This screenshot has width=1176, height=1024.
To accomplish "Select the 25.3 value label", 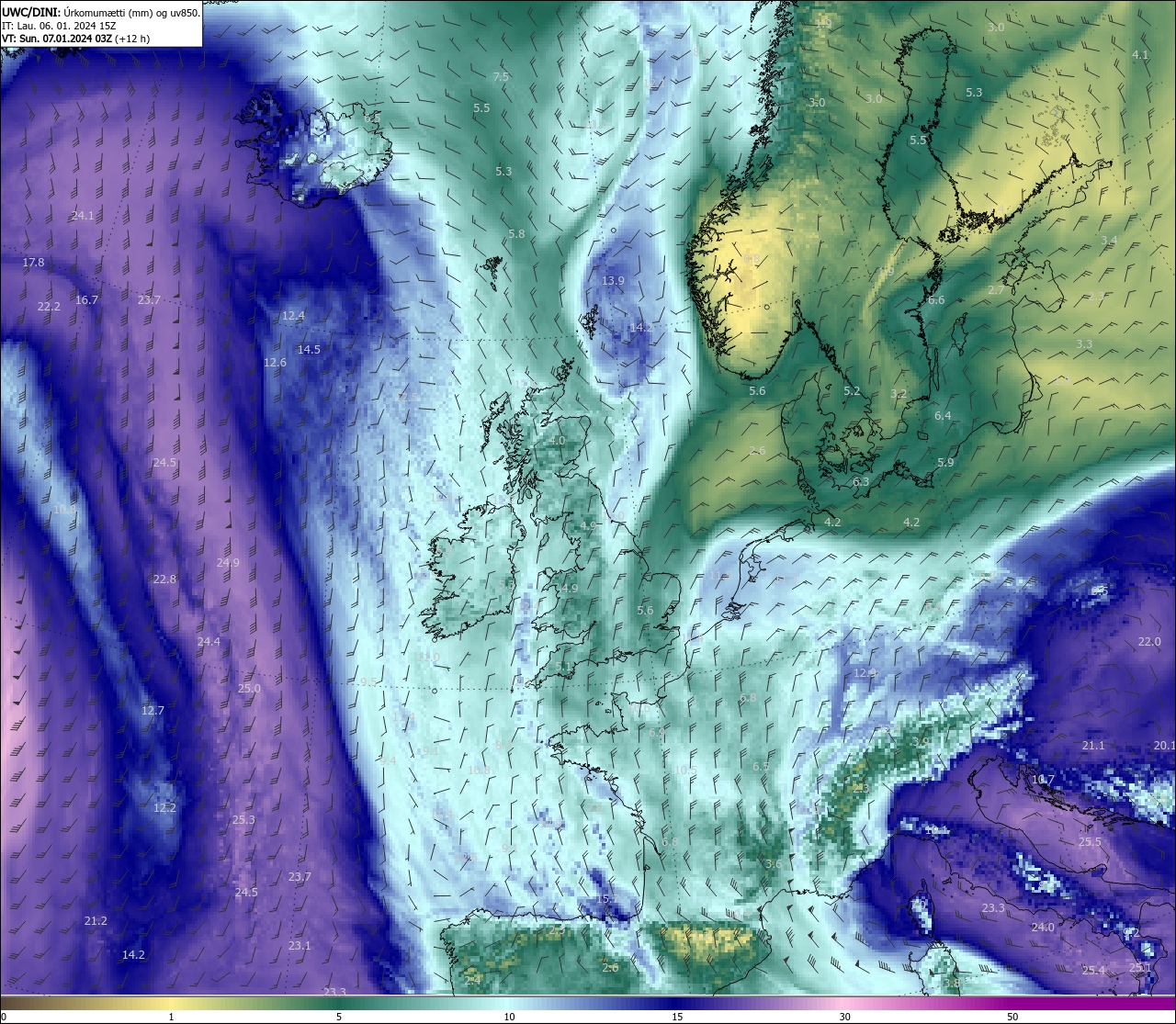I will [243, 819].
